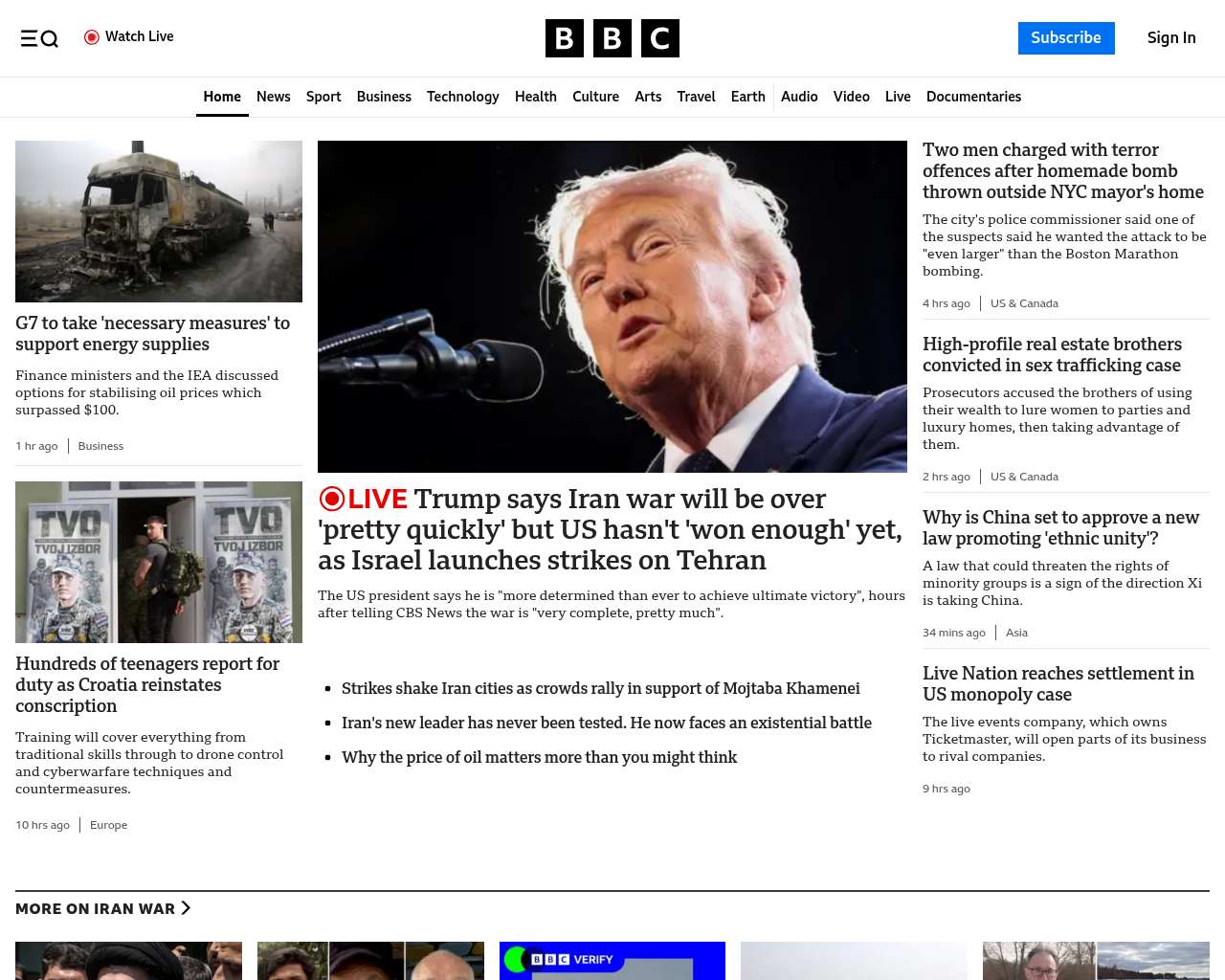
Task: Click summary about minority groups and Xi
Action: tap(1062, 583)
